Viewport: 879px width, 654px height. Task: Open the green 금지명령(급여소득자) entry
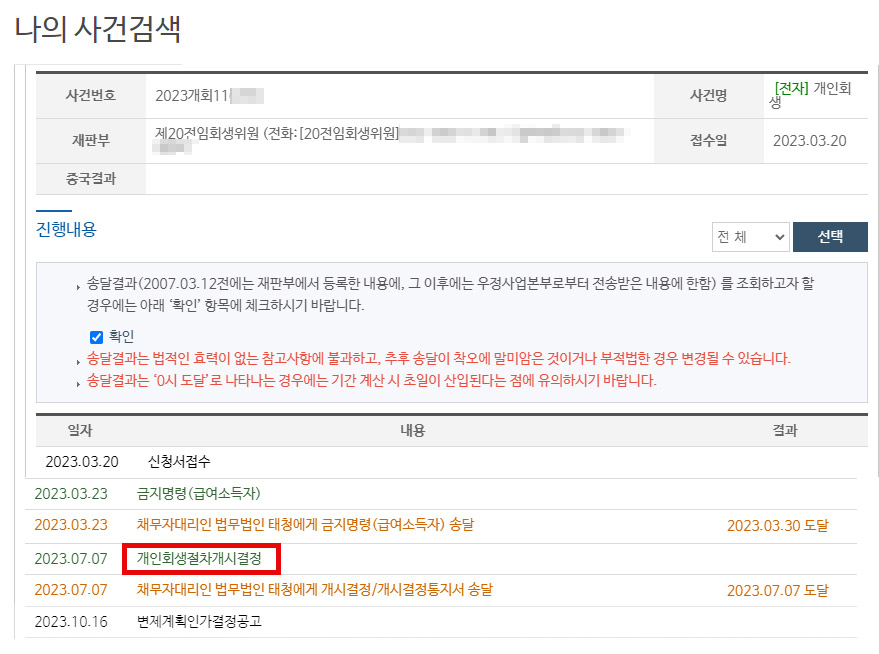click(198, 494)
